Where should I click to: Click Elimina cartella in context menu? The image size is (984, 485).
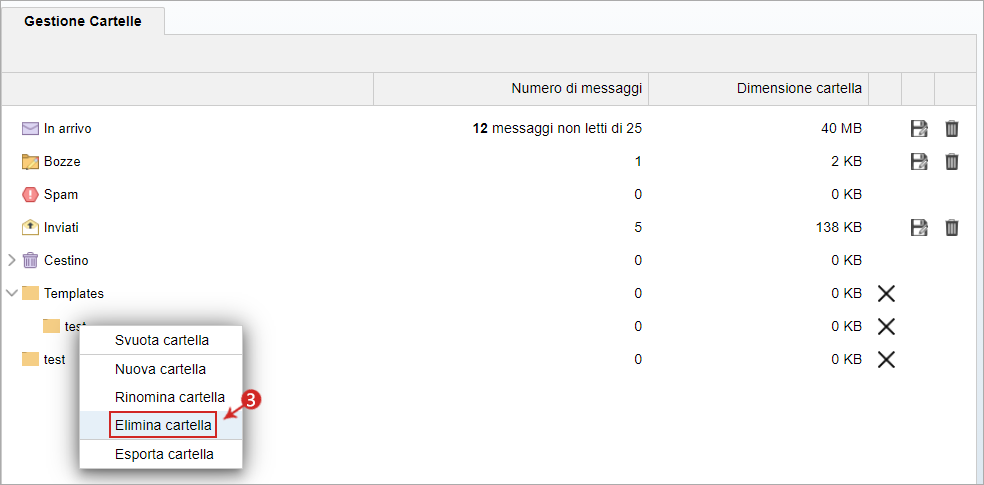click(161, 425)
